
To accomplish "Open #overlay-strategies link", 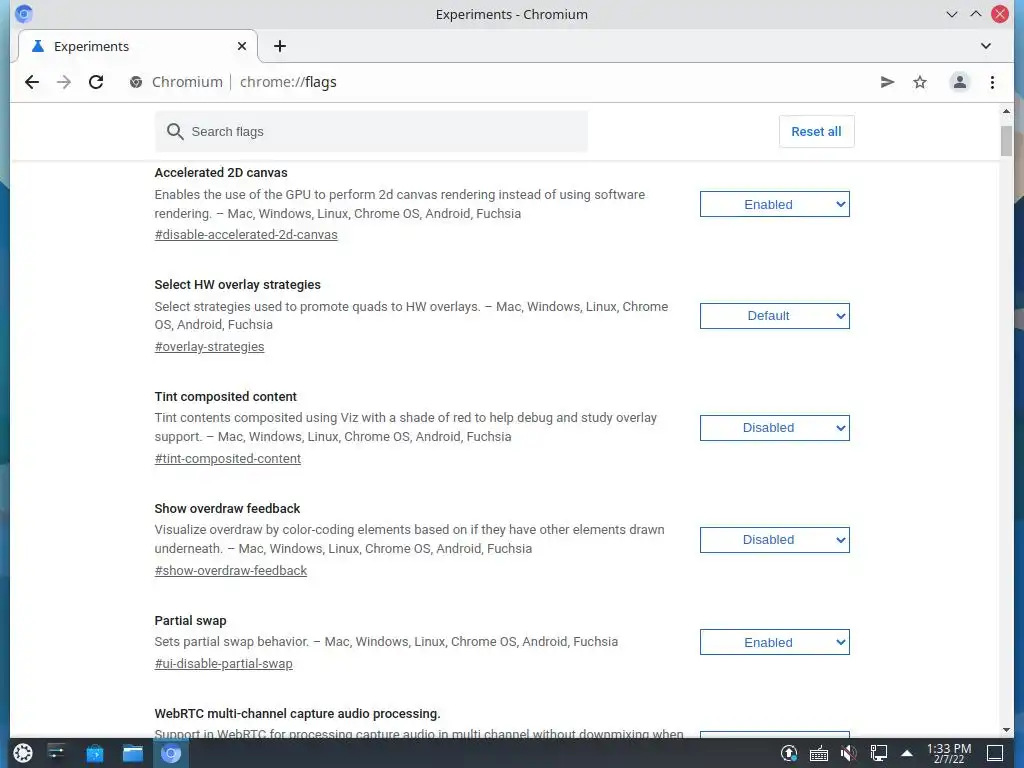I will tap(210, 347).
